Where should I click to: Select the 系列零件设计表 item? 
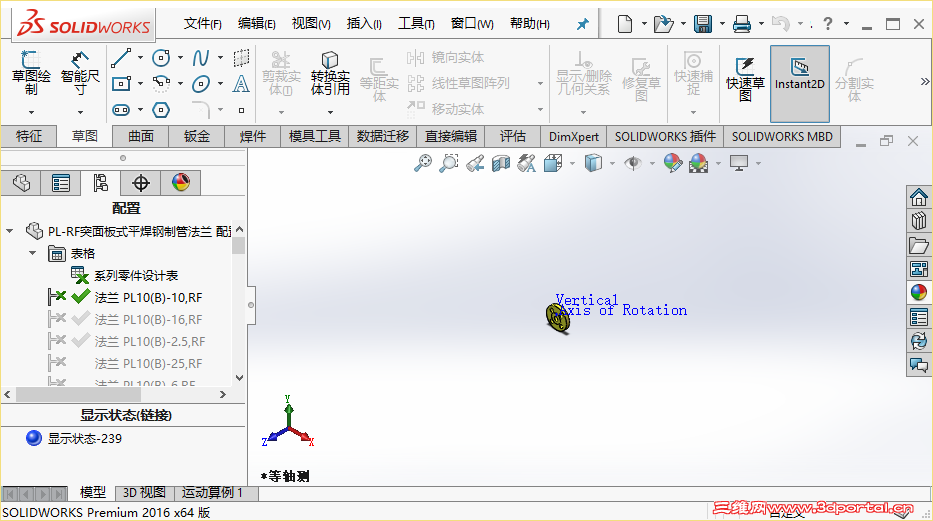(x=136, y=275)
